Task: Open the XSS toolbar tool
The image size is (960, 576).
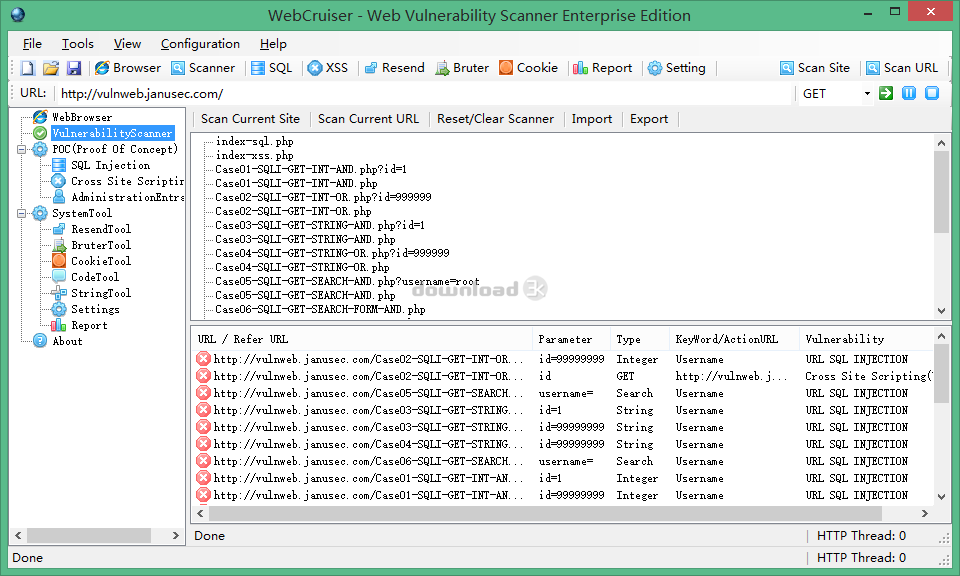Action: 328,68
